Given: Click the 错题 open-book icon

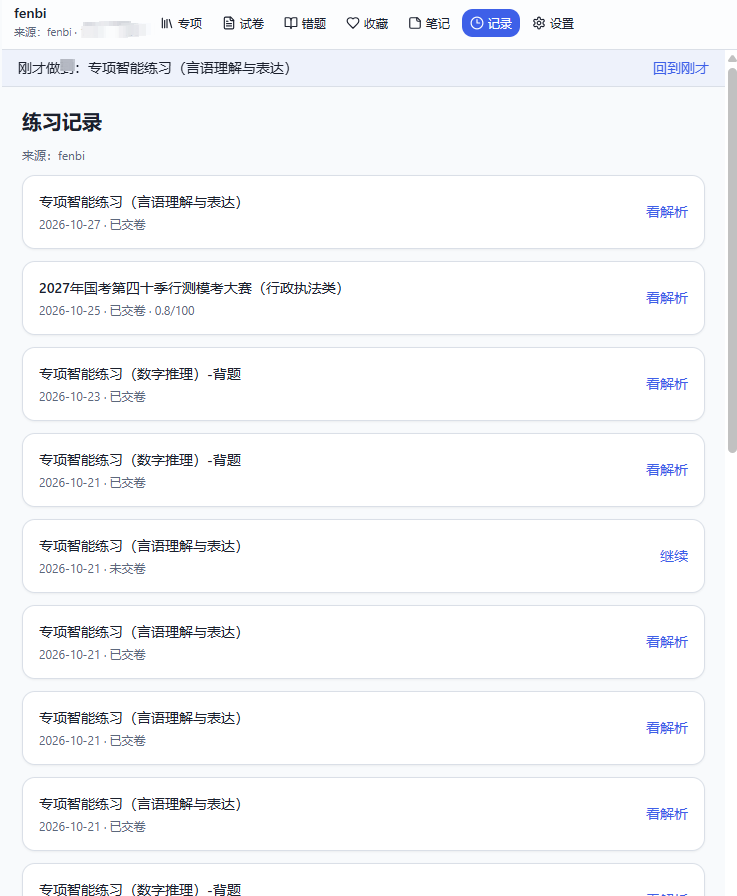Looking at the screenshot, I should click(x=291, y=23).
